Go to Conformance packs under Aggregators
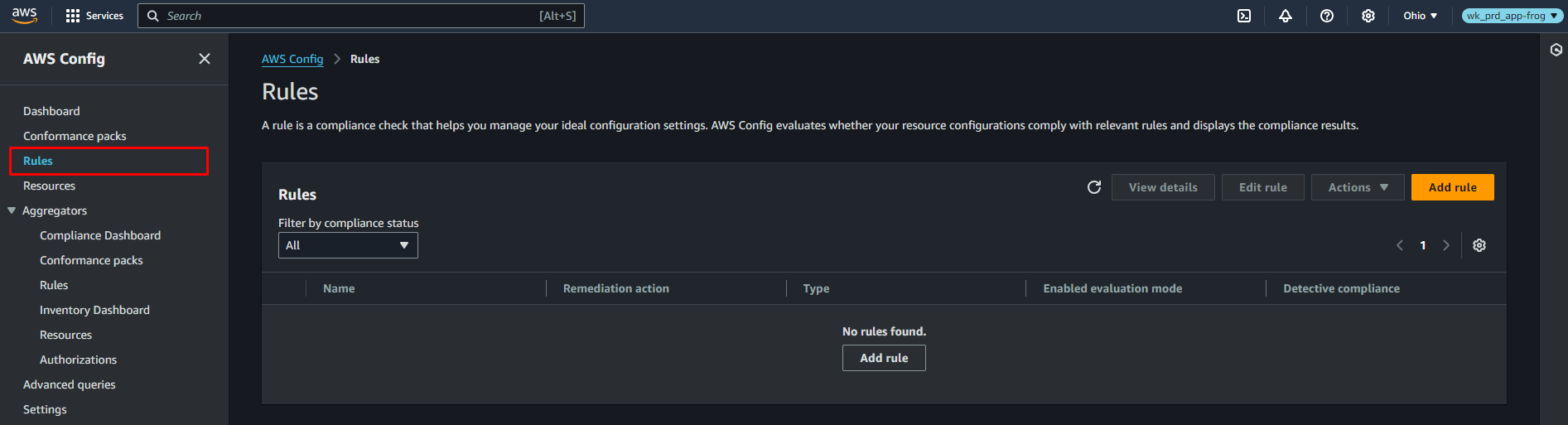Screen dimensions: 1568x425 pos(91,260)
